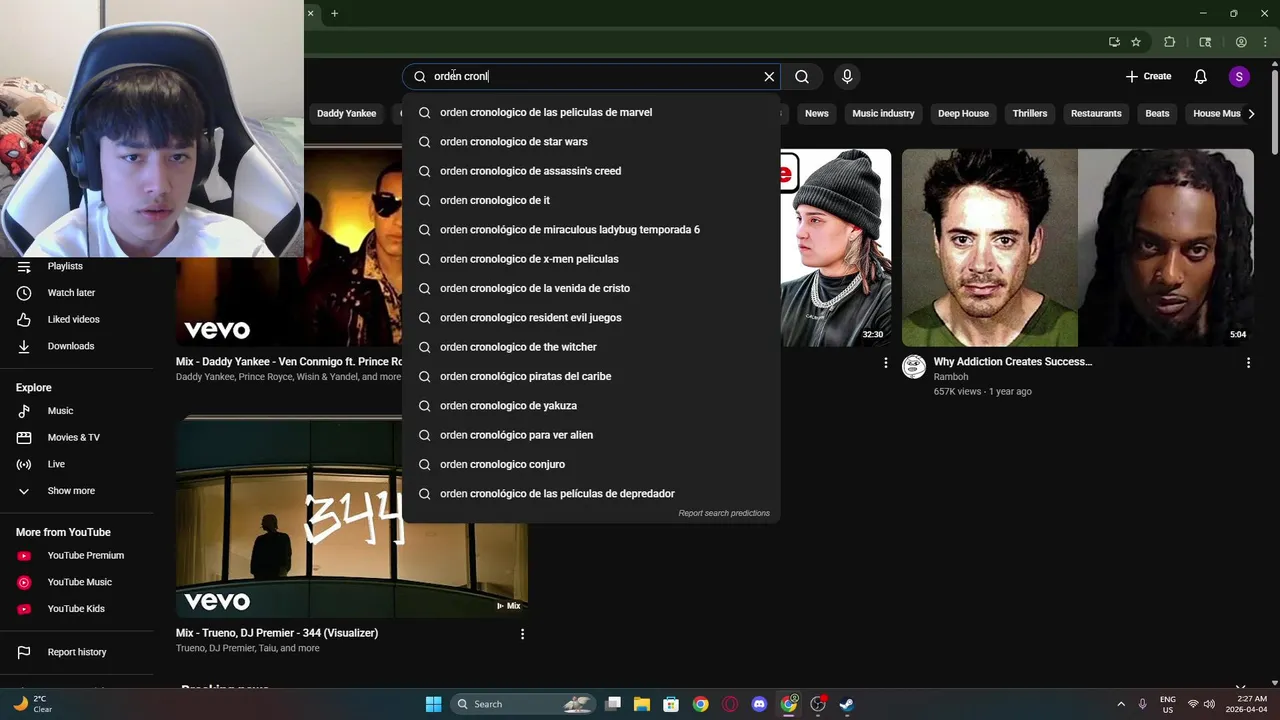Screen dimensions: 1280x720
Task: Select orden cronologico de yakuza suggestion
Action: 591,405
